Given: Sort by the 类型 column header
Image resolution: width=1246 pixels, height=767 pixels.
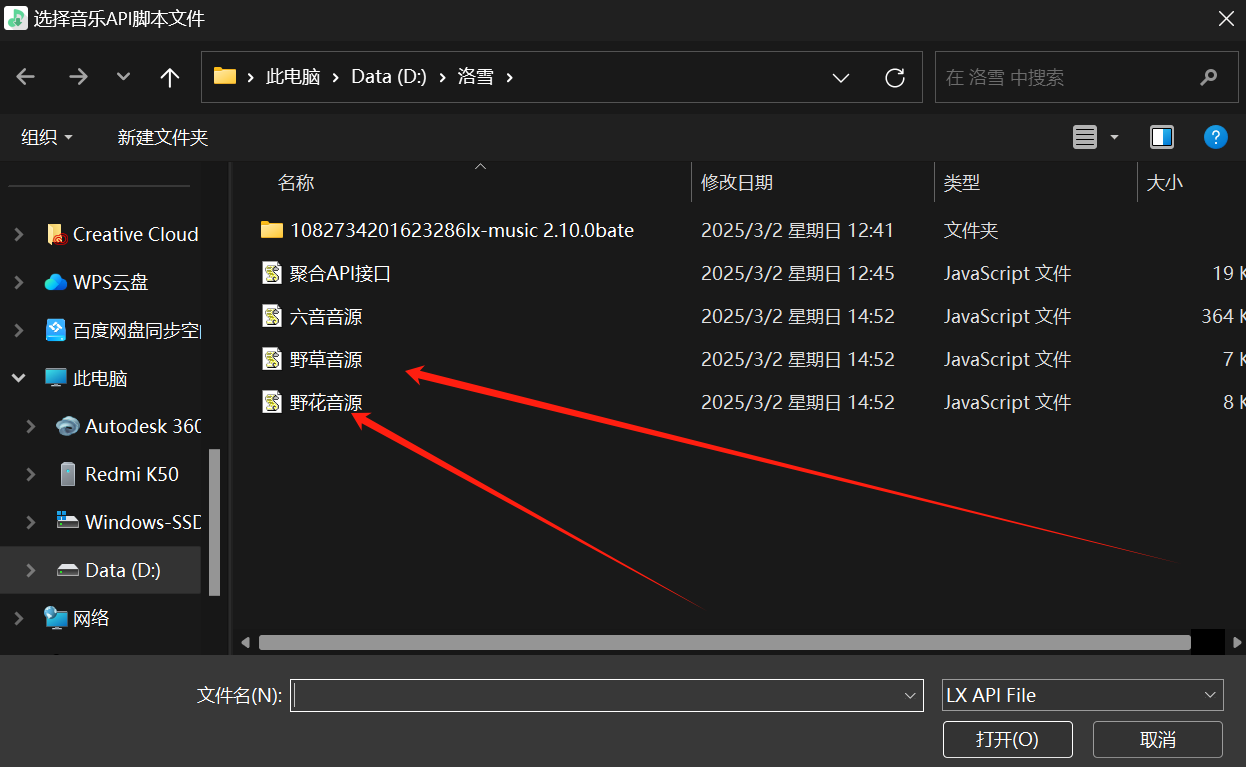Looking at the screenshot, I should (x=962, y=183).
